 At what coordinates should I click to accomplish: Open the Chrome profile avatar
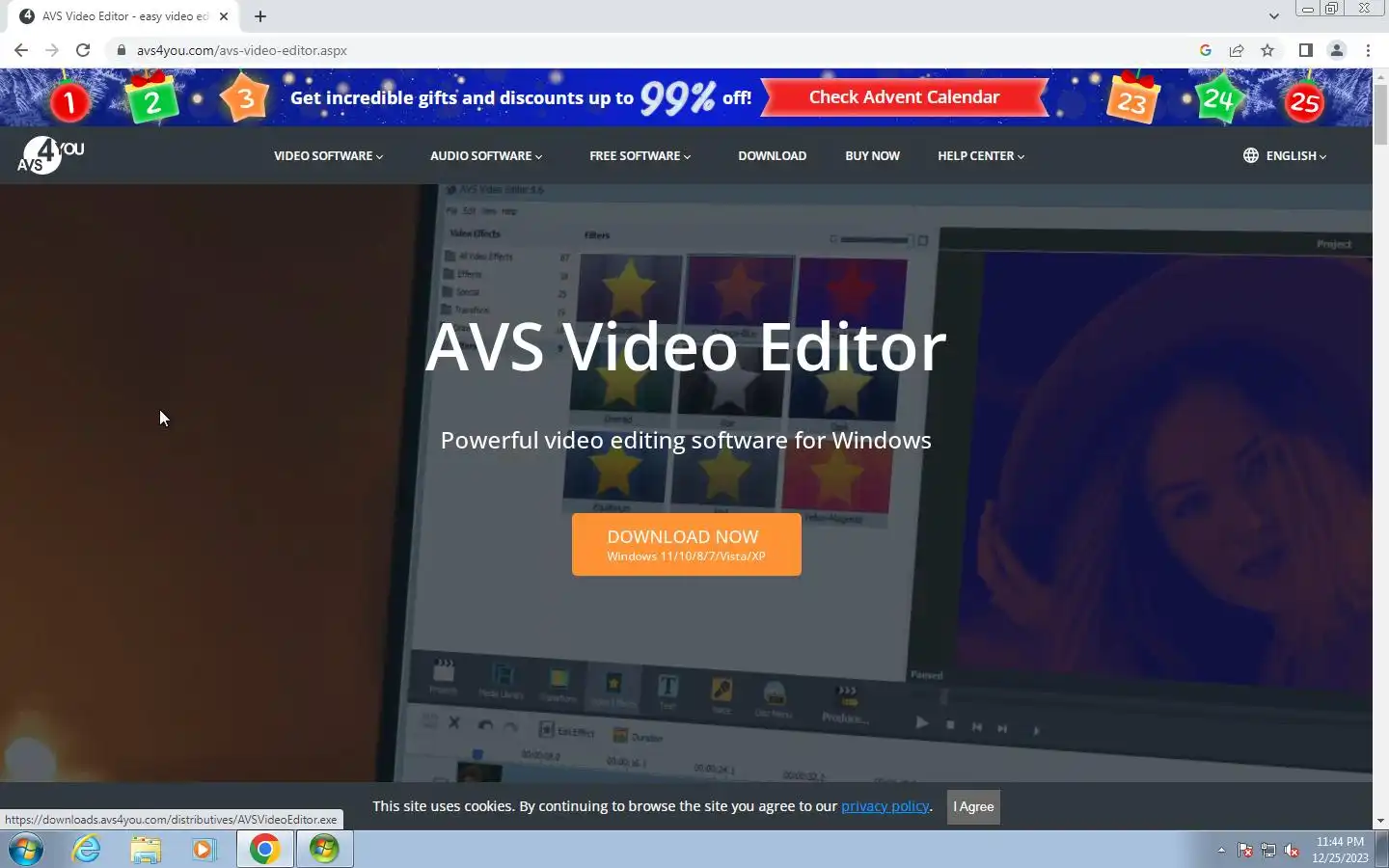coord(1337,50)
